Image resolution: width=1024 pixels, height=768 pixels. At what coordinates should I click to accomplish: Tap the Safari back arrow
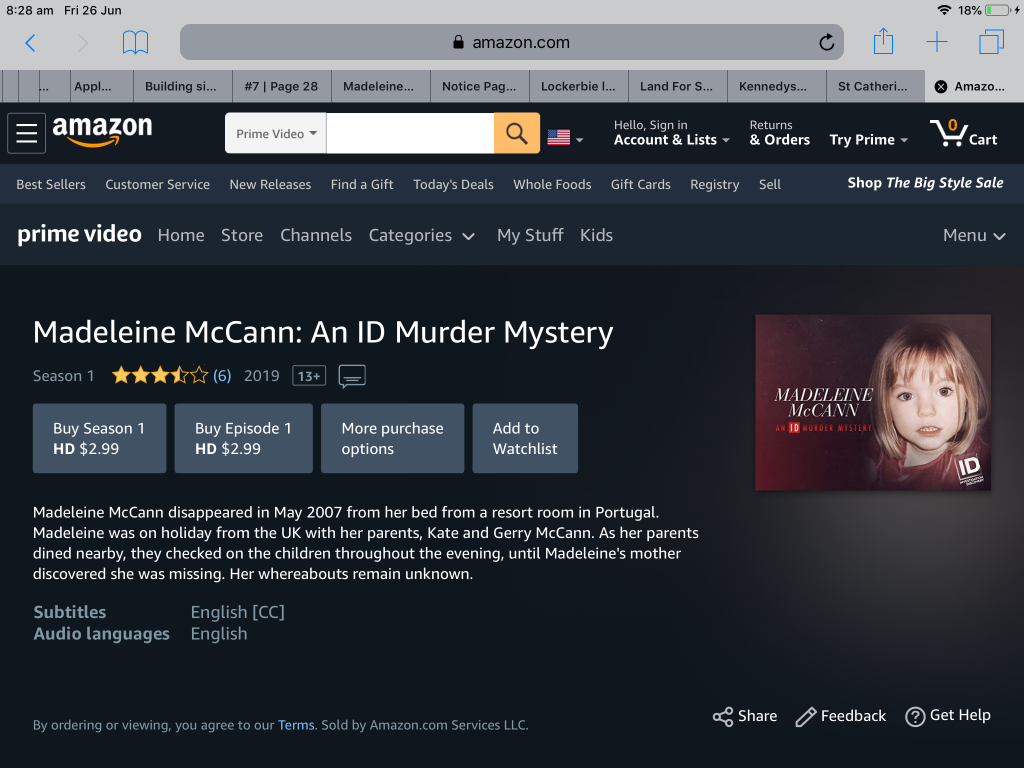(30, 42)
